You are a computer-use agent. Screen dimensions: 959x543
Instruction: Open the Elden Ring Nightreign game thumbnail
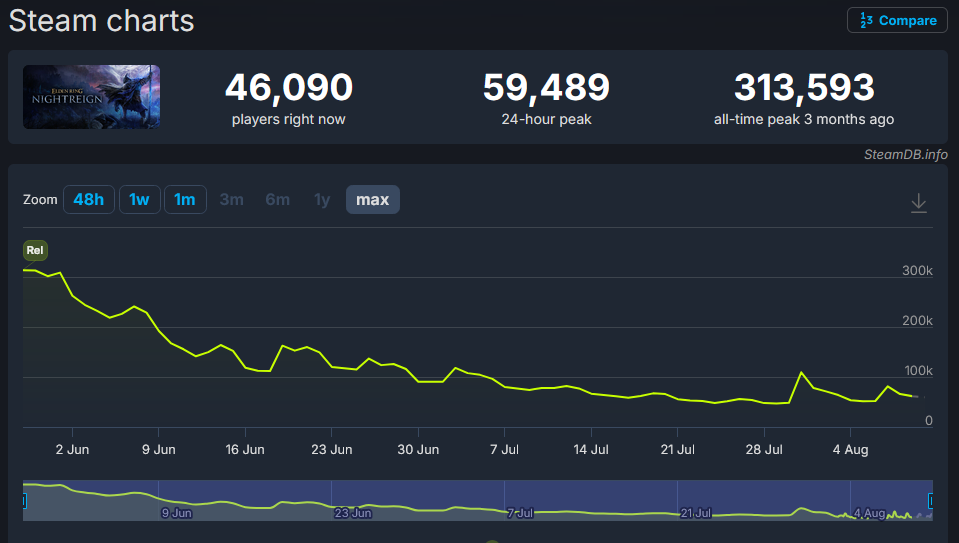click(92, 97)
